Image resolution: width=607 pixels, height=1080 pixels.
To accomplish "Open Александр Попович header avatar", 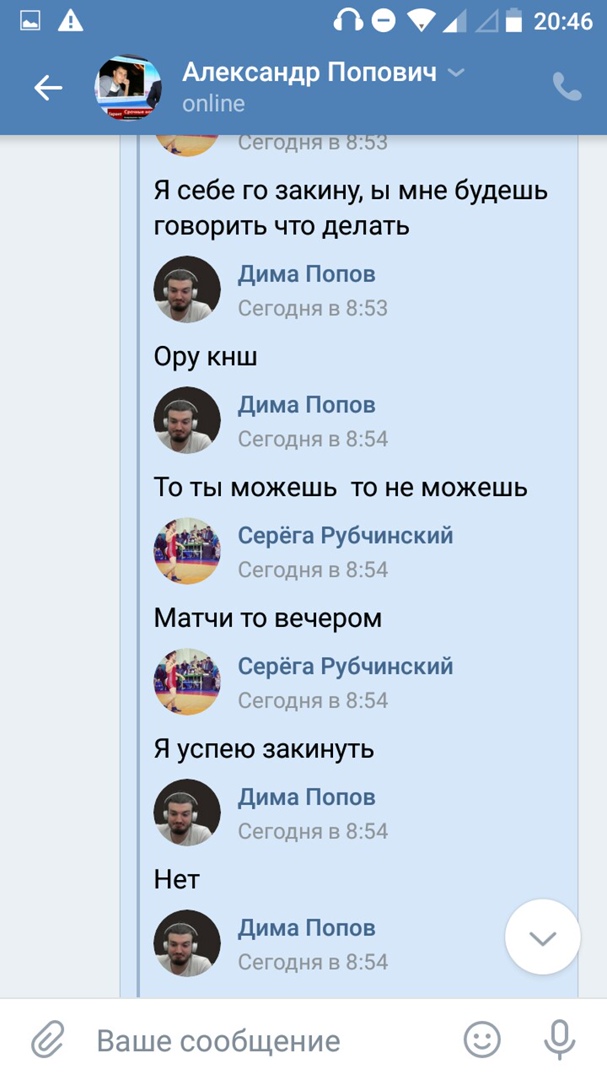I will [x=128, y=88].
